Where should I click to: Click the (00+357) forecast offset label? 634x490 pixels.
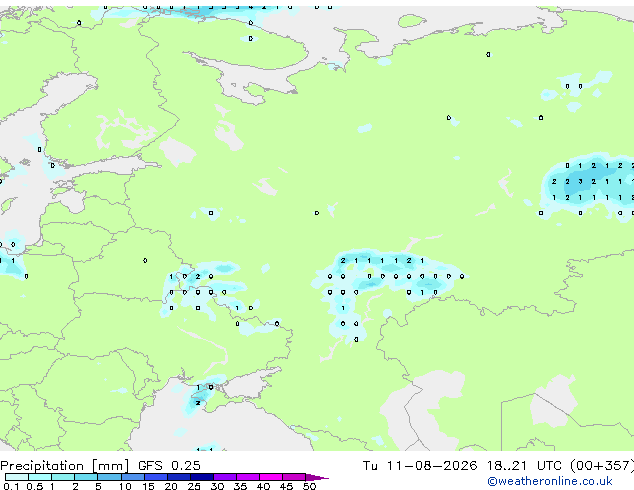coord(602,466)
